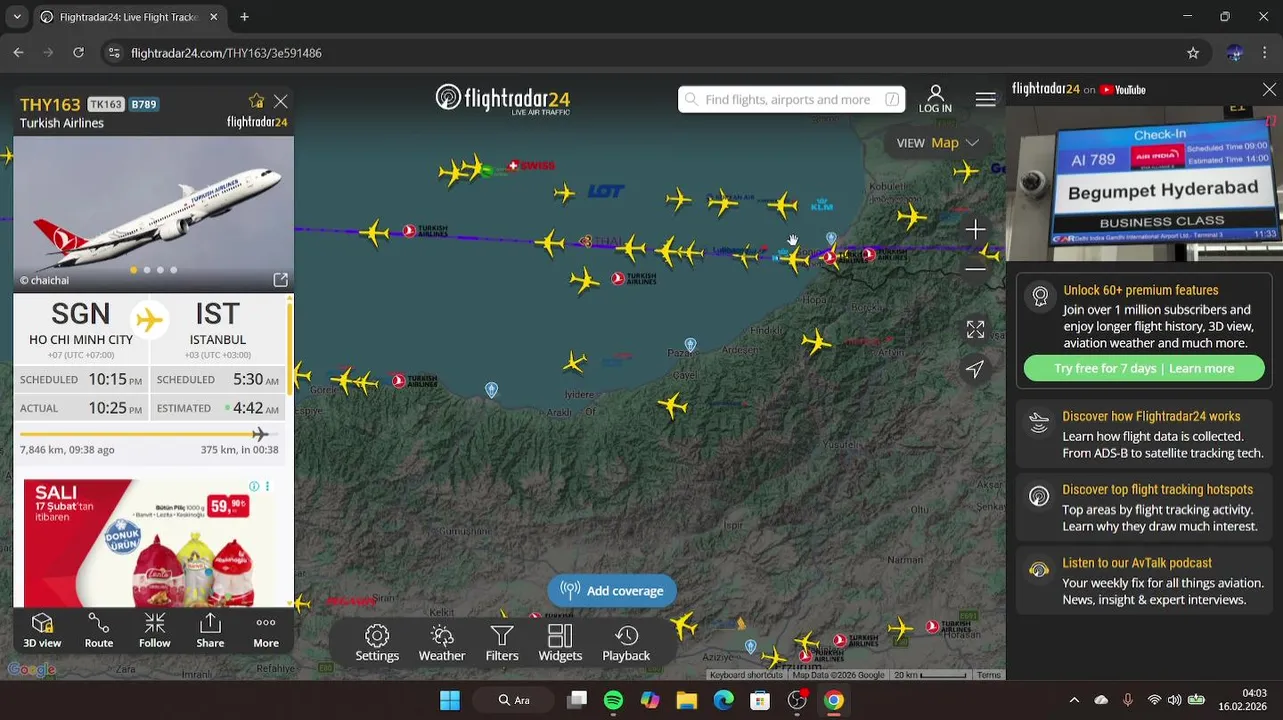Viewport: 1283px width, 720px height.
Task: Open the Filters panel
Action: [502, 643]
